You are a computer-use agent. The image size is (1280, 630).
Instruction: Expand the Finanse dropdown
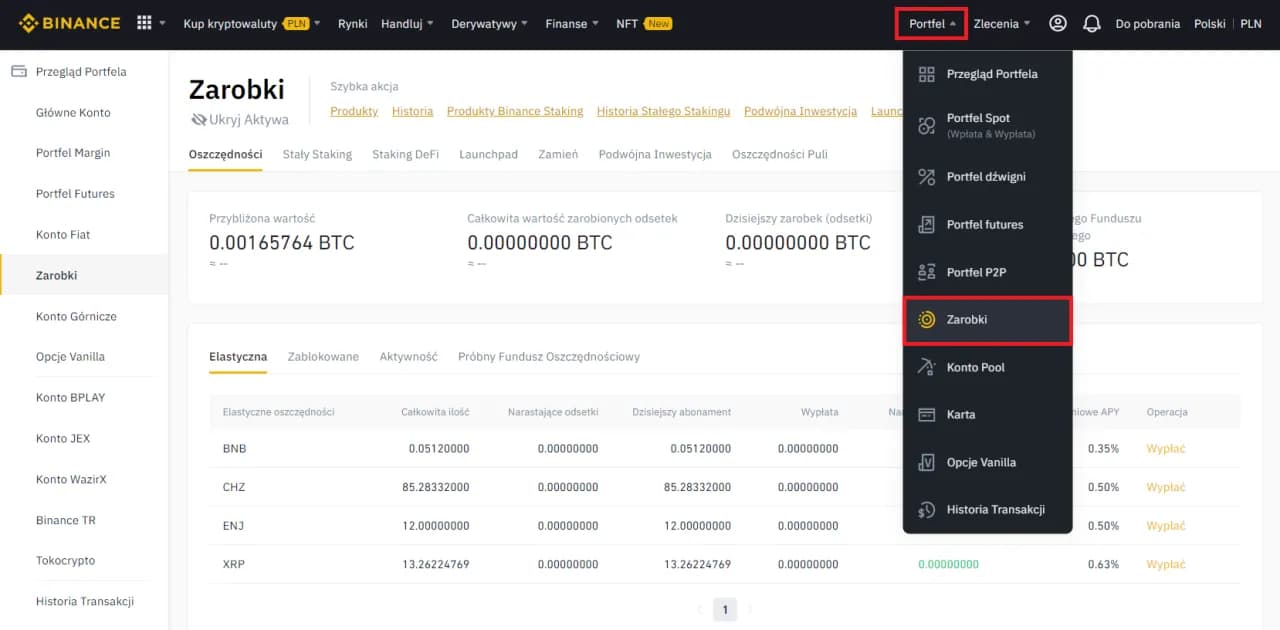(x=567, y=23)
